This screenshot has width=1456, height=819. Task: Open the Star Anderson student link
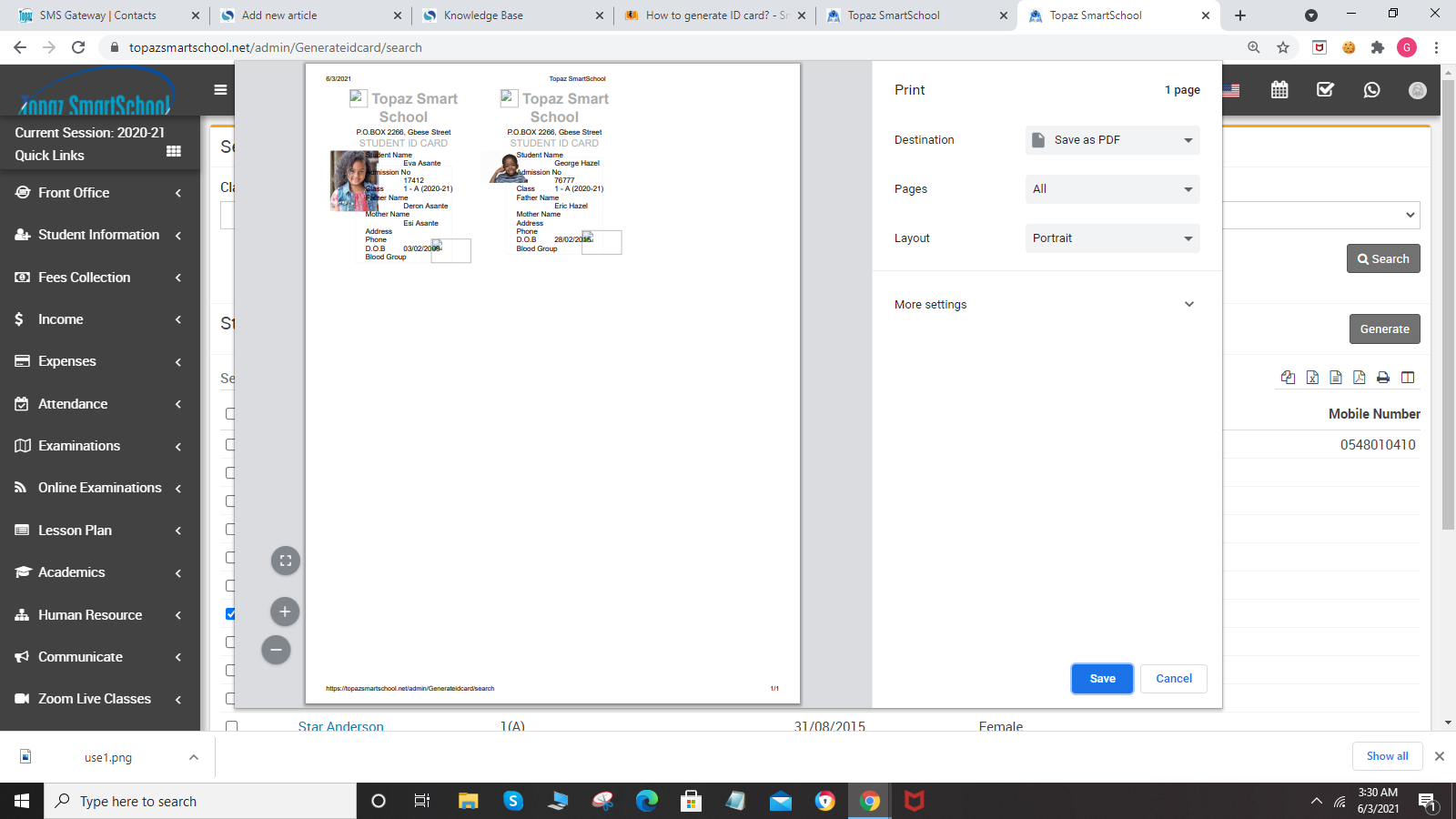(x=340, y=726)
